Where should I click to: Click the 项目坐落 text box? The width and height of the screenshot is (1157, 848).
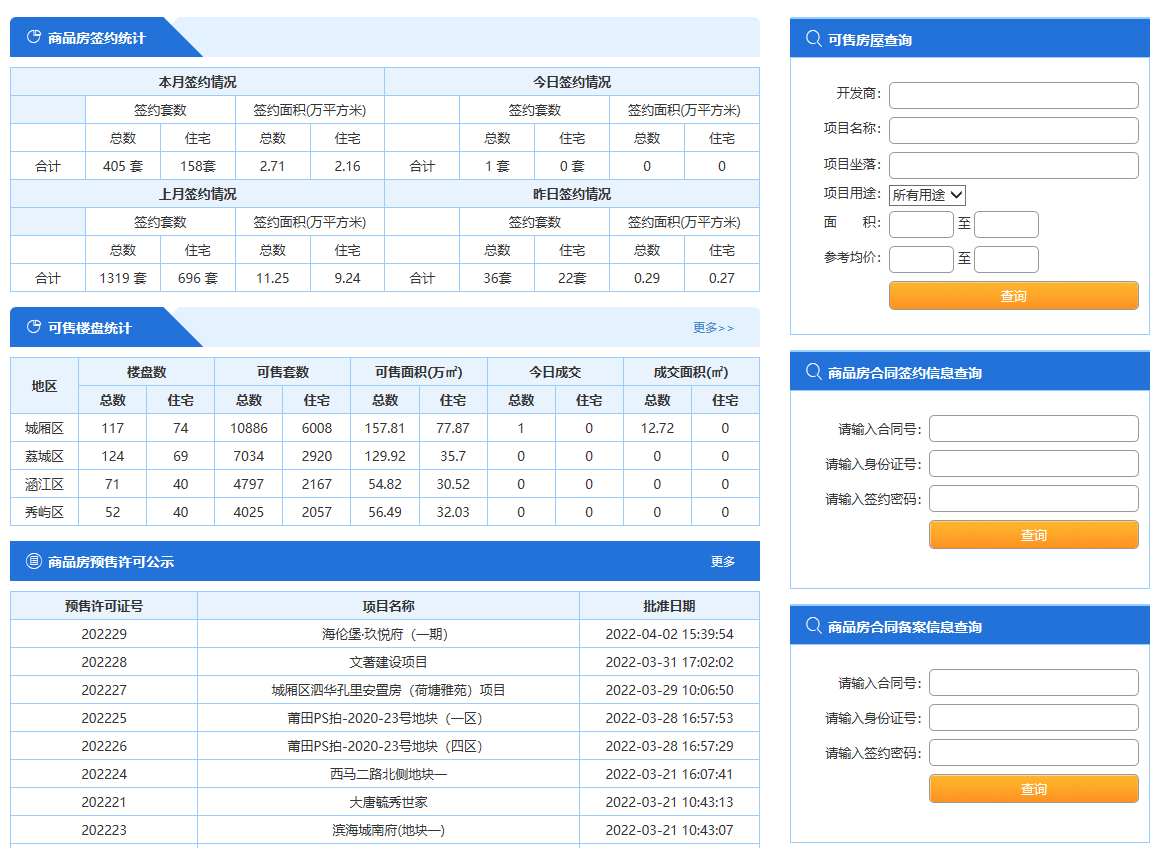coord(1013,166)
